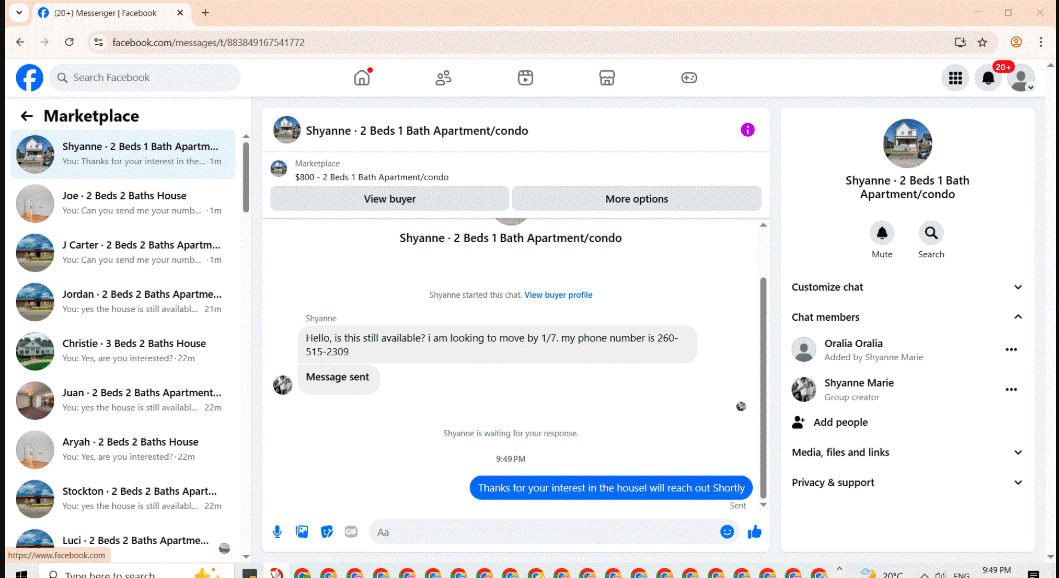Image resolution: width=1059 pixels, height=578 pixels.
Task: Open the Marketplace storefront icon
Action: (x=607, y=78)
